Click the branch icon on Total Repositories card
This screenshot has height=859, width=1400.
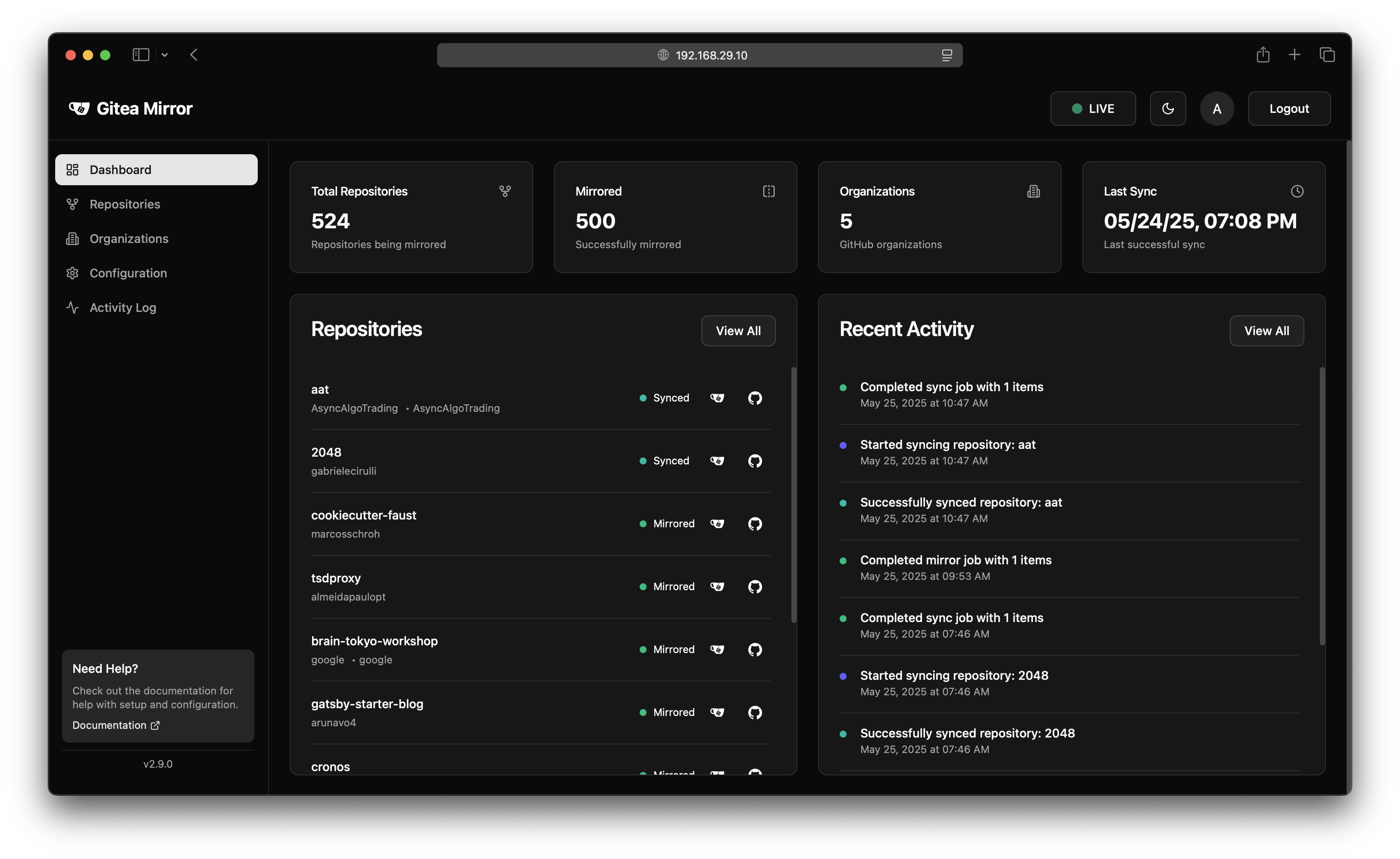tap(505, 191)
